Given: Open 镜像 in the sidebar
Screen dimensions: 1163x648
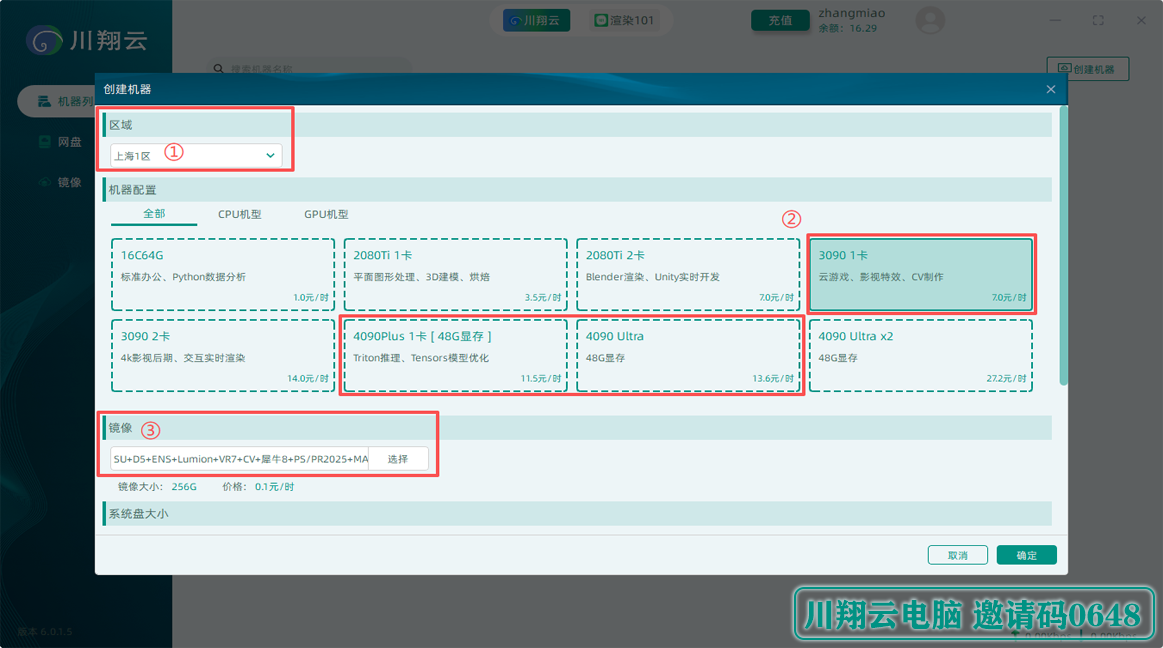Looking at the screenshot, I should click(x=61, y=182).
